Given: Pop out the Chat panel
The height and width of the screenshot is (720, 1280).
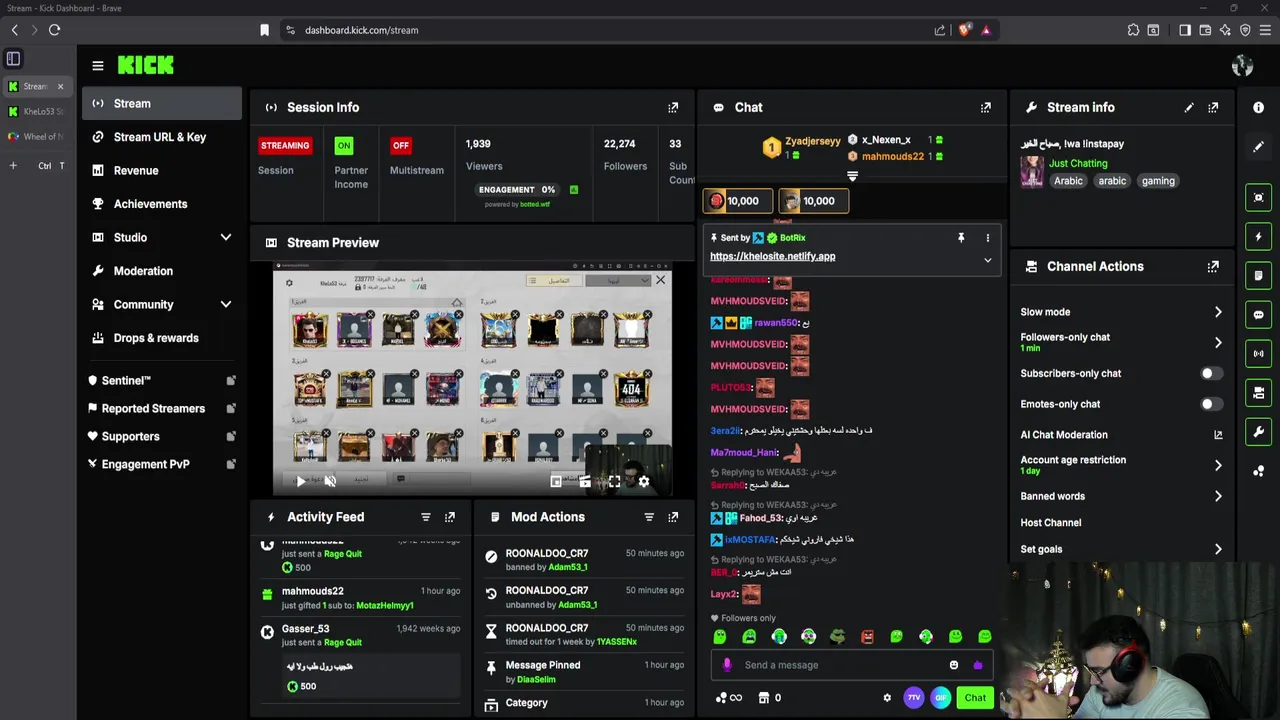Looking at the screenshot, I should click(986, 107).
